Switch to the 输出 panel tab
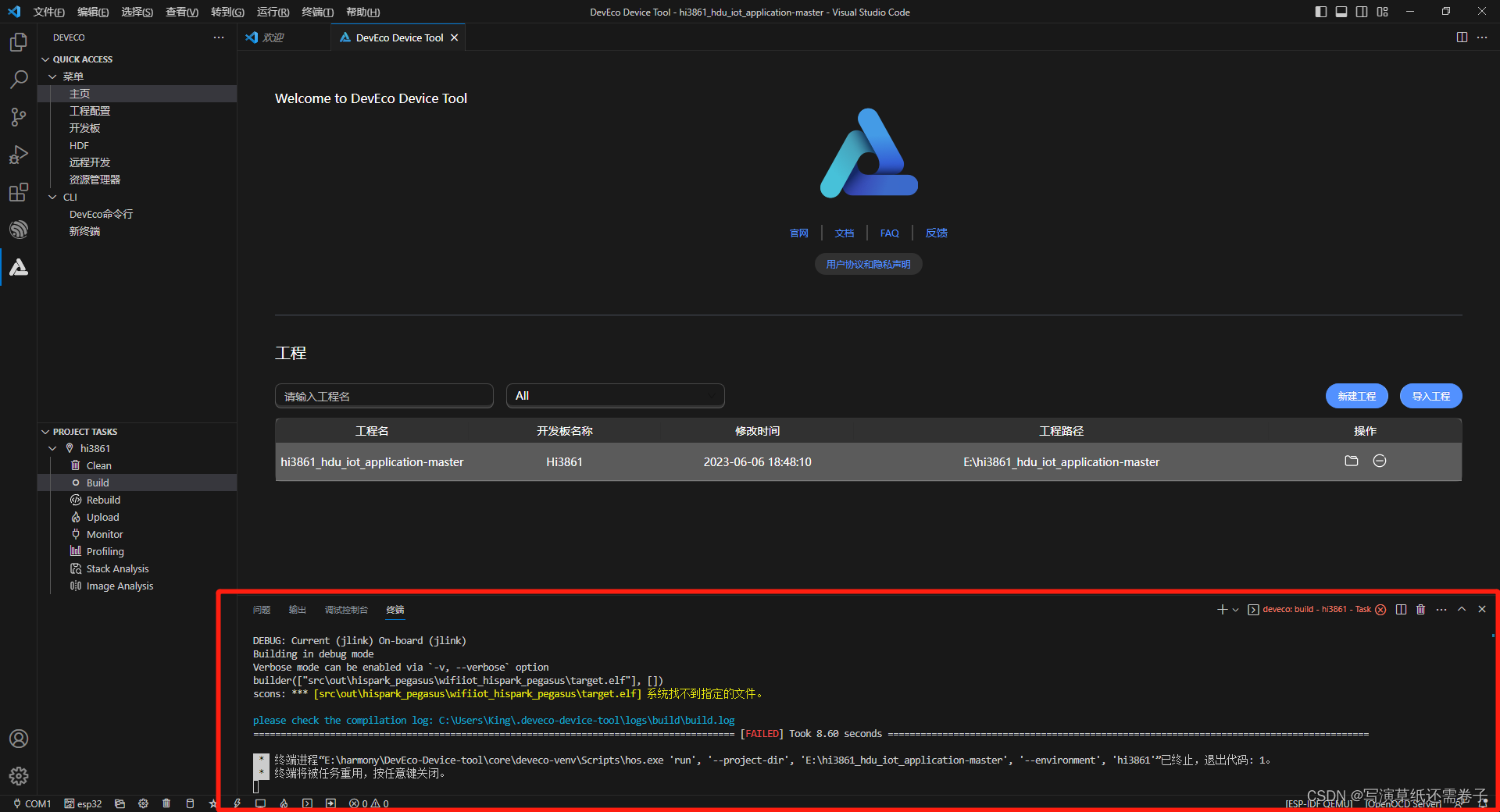 tap(298, 610)
